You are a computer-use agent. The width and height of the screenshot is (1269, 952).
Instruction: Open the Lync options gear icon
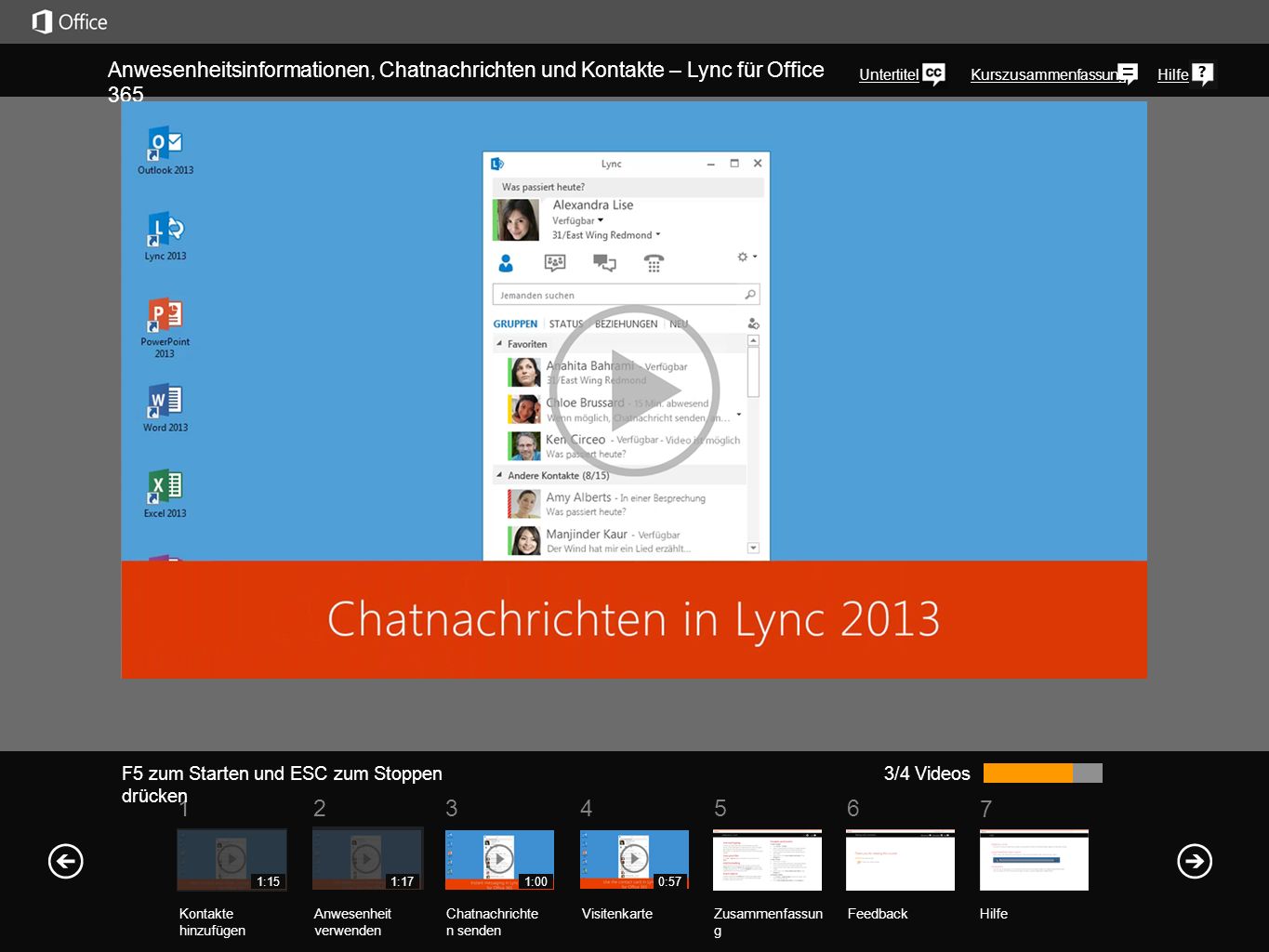(x=743, y=257)
